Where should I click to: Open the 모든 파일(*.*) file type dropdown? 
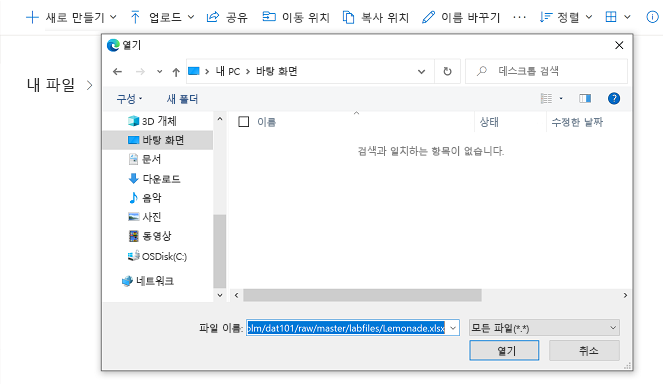pos(544,328)
